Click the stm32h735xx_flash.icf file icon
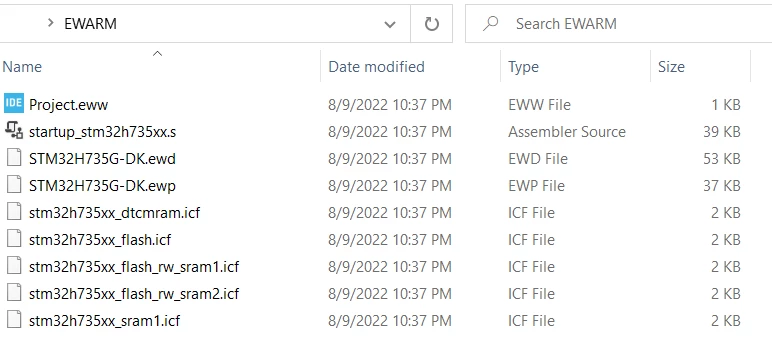 tap(14, 239)
